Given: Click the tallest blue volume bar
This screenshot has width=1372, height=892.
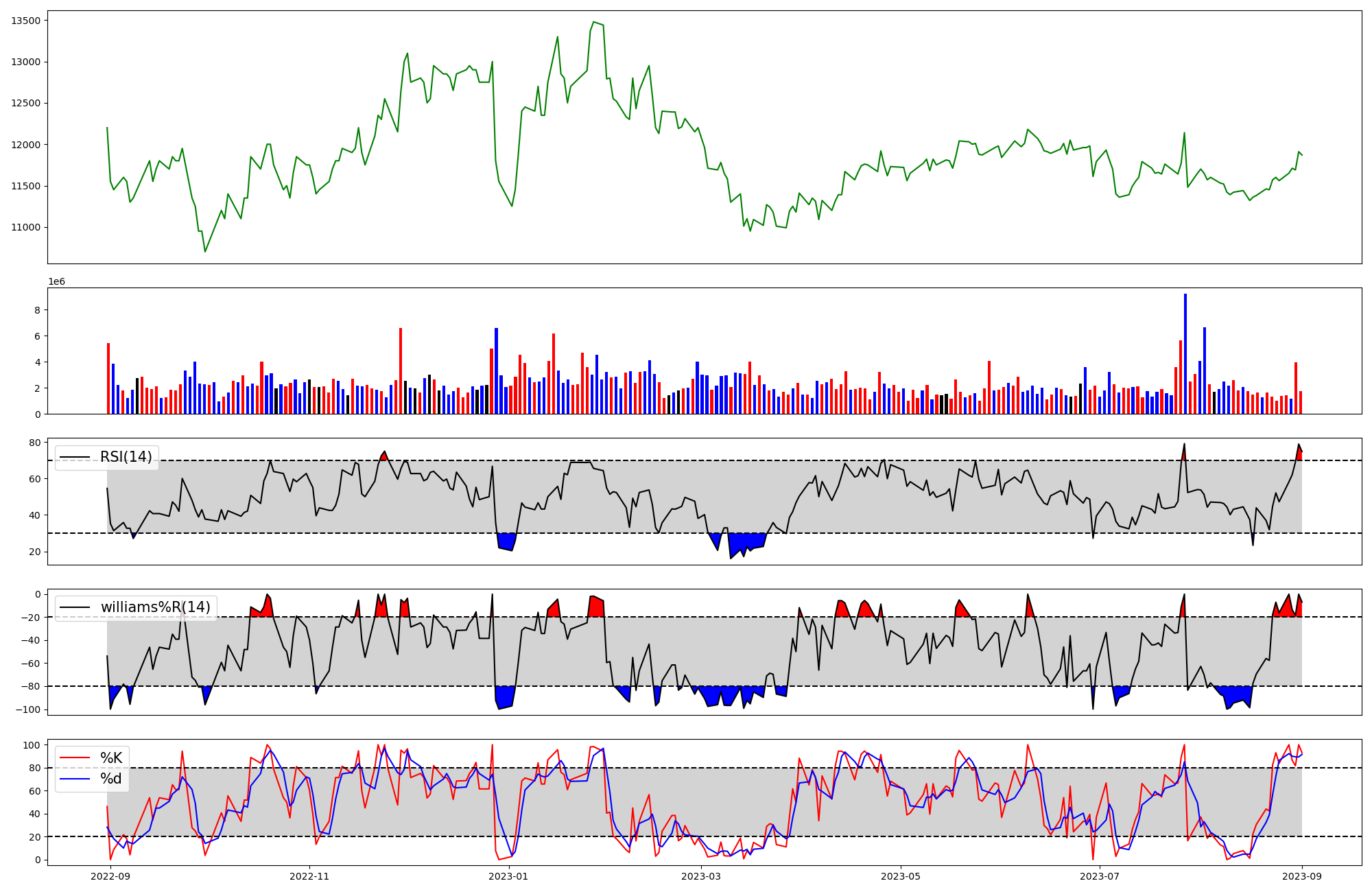Looking at the screenshot, I should 1185,354.
